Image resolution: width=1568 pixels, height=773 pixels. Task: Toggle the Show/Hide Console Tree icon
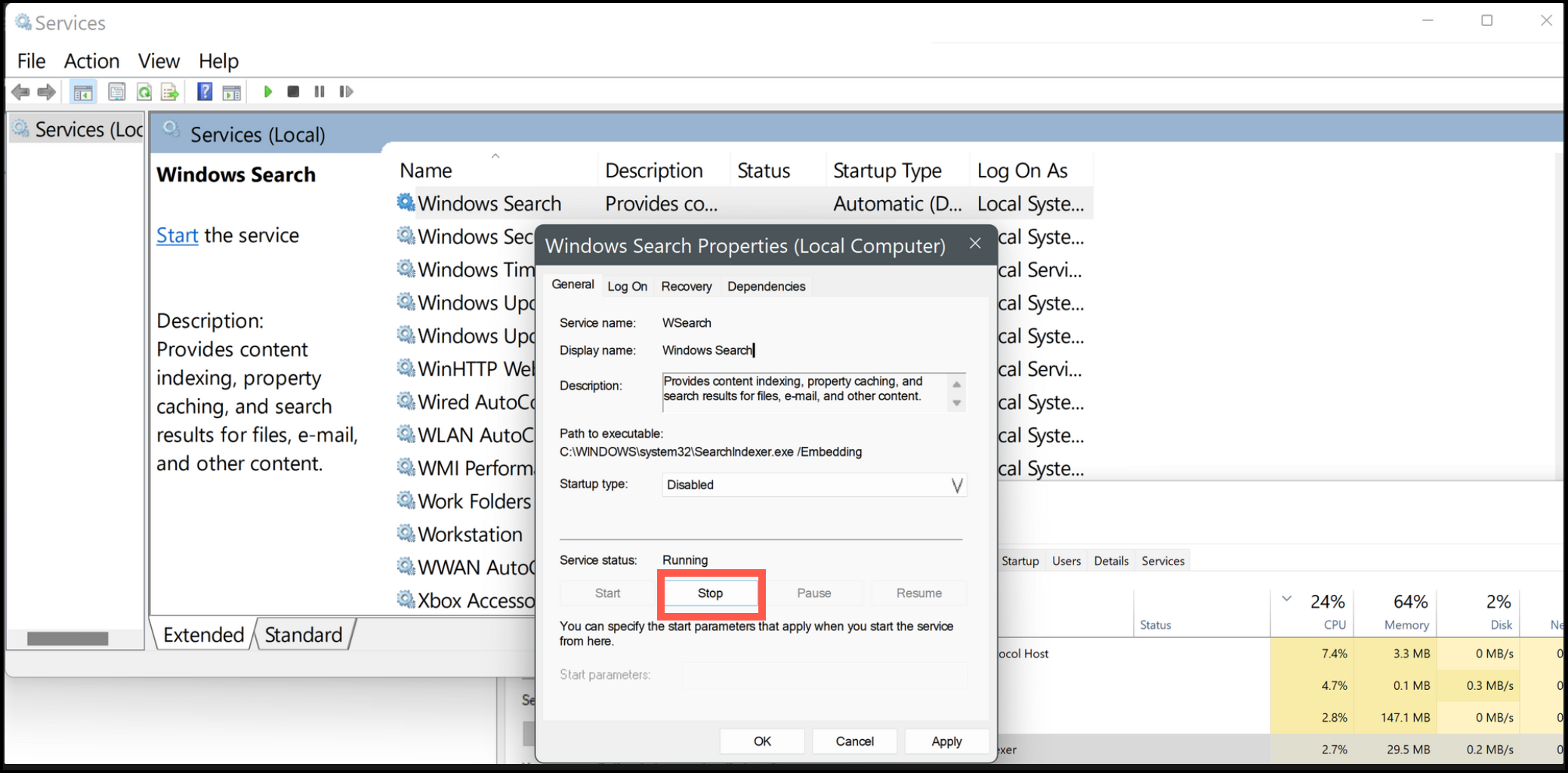click(83, 92)
